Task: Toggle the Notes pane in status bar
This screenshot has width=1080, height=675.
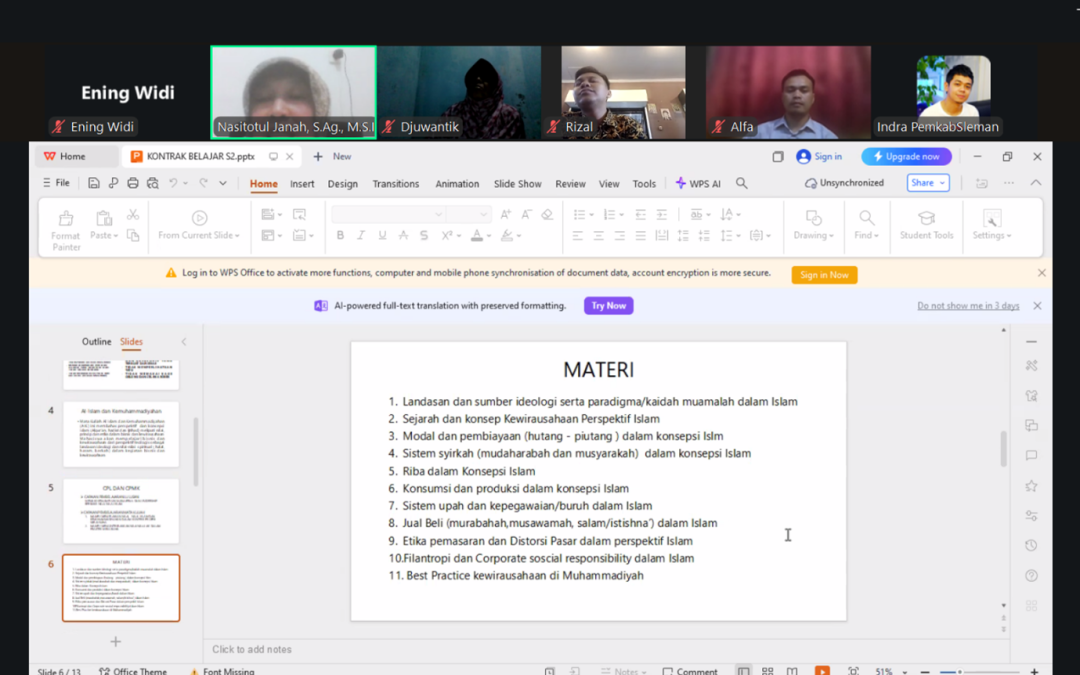Action: (x=623, y=671)
